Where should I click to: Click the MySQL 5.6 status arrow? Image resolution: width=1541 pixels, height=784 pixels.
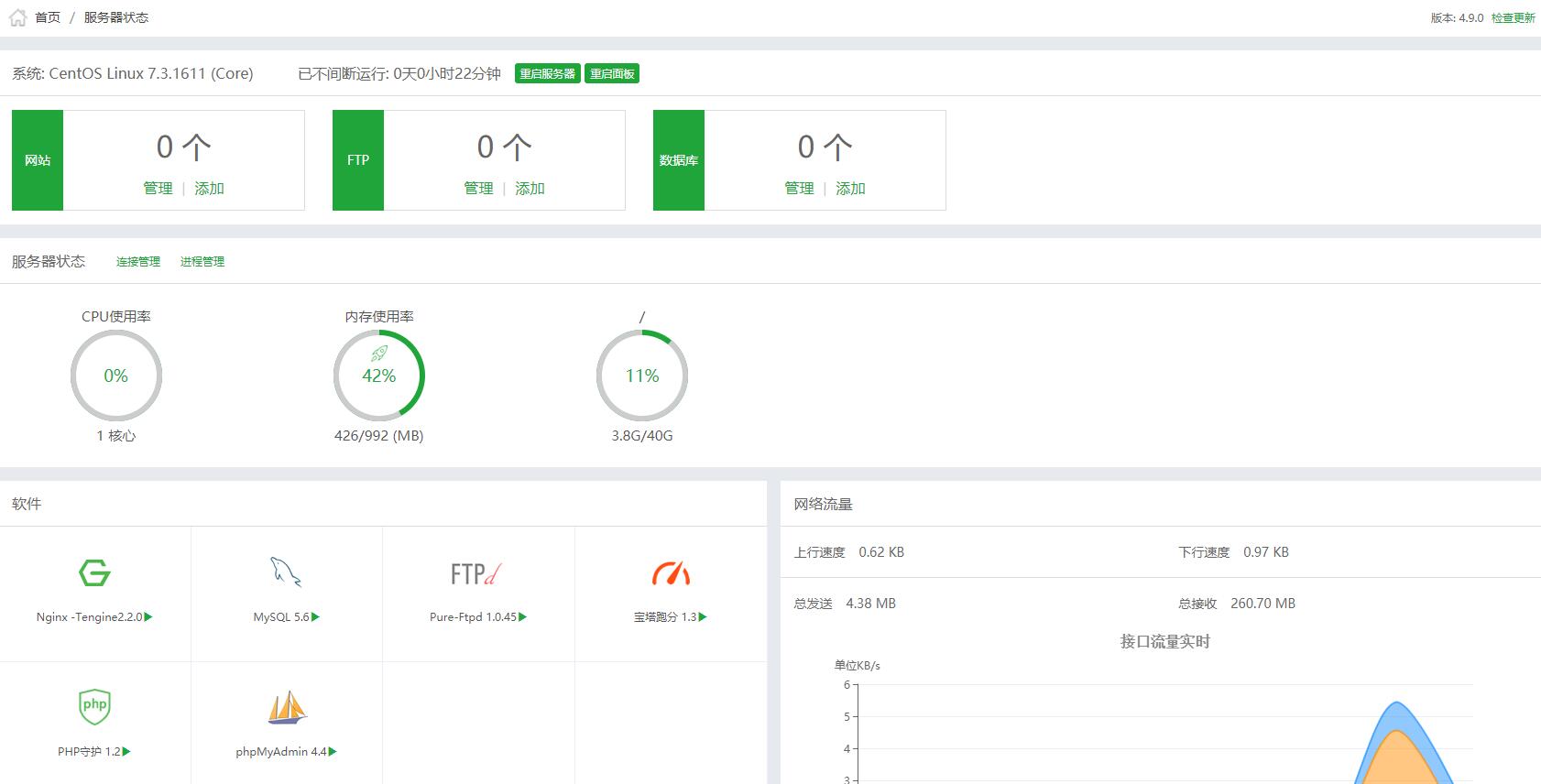point(315,617)
